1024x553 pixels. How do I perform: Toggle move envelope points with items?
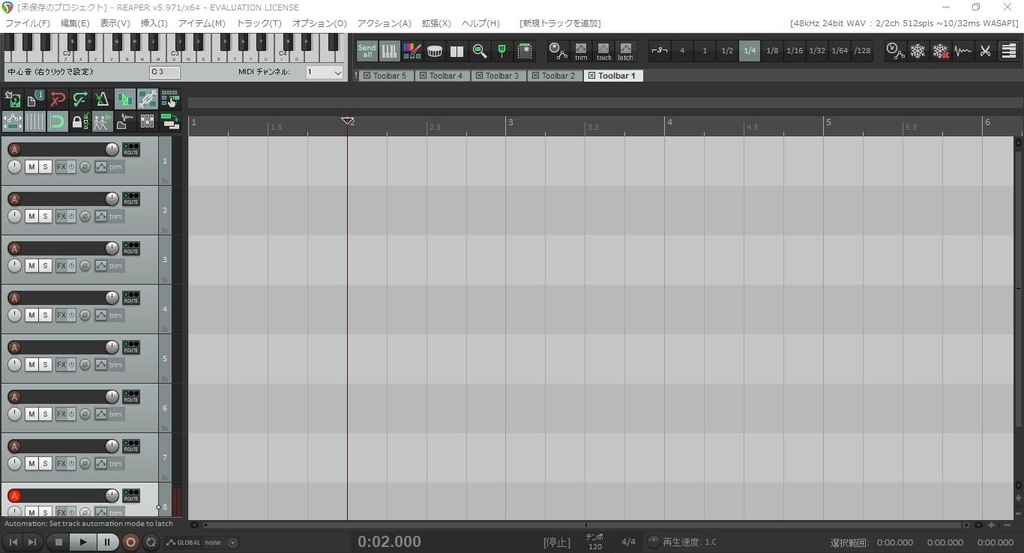12,121
